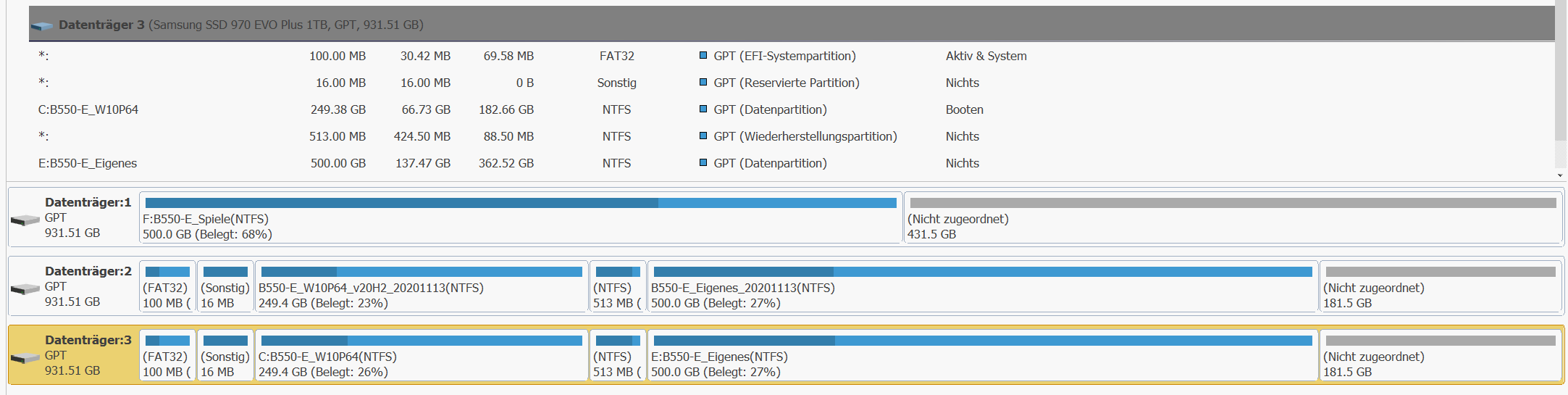This screenshot has height=395, width=1568.
Task: Click the Datenträger:1 label panel
Action: (73, 217)
